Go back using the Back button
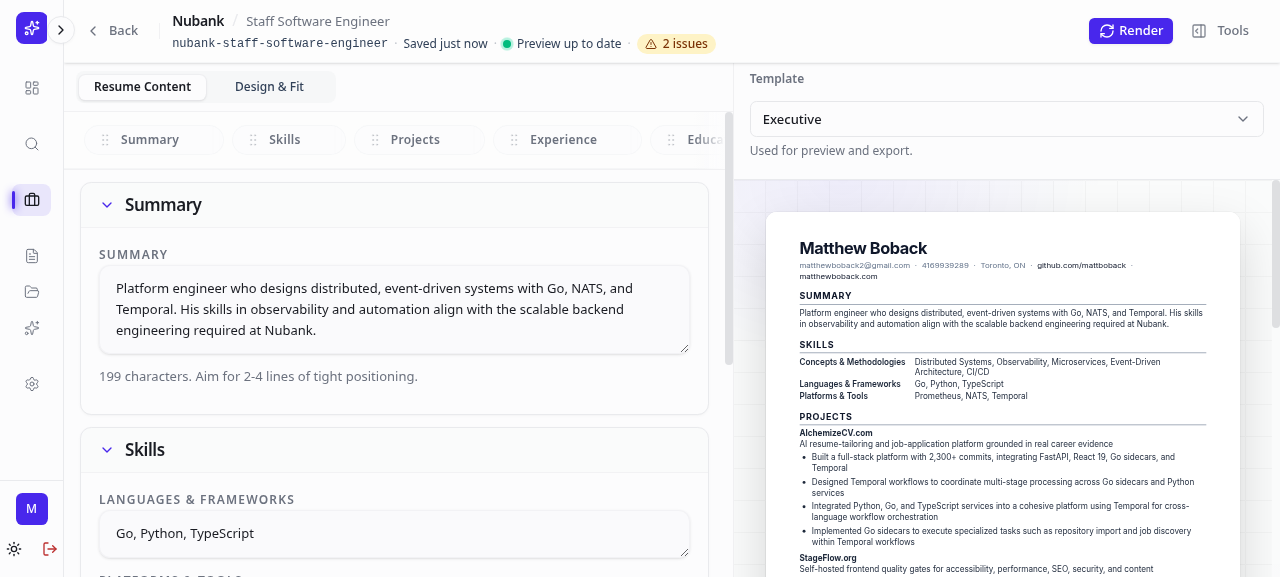The image size is (1280, 577). (113, 31)
